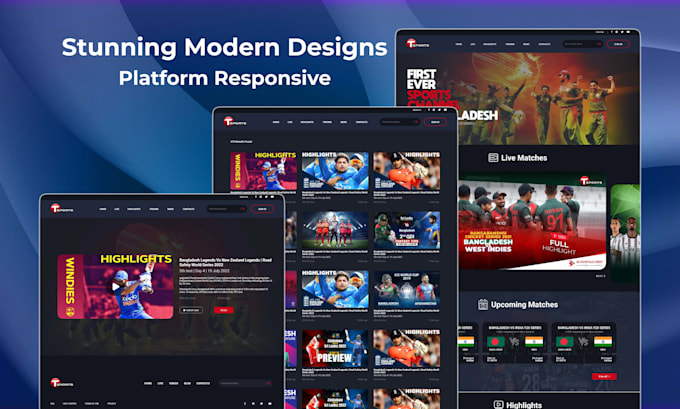This screenshot has width=680, height=409.
Task: Open the partially visible football live match card
Action: (625, 233)
